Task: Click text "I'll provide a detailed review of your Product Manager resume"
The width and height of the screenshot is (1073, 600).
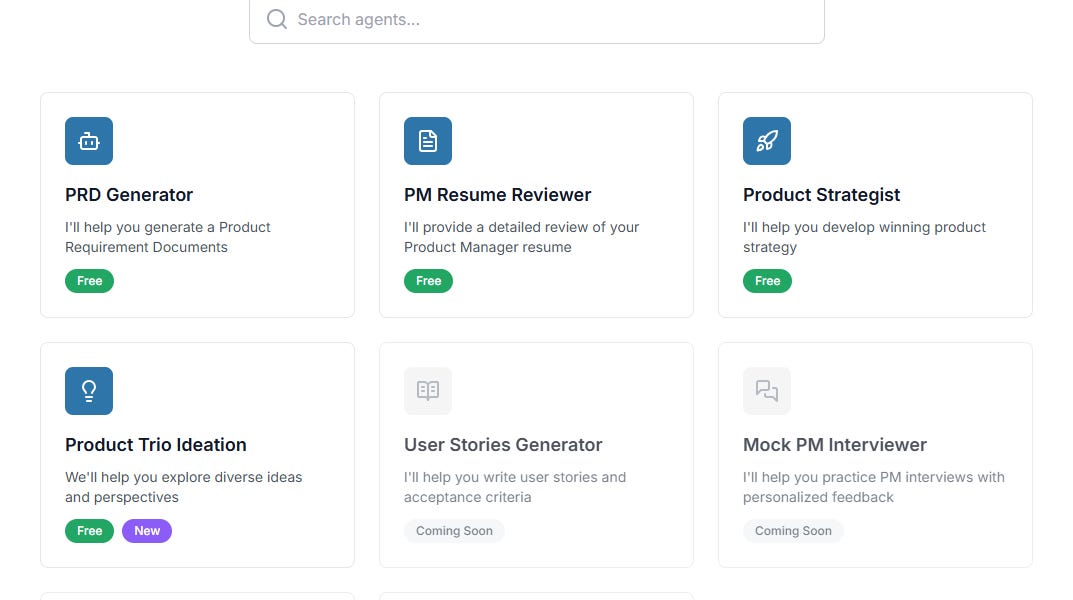Action: tap(521, 237)
